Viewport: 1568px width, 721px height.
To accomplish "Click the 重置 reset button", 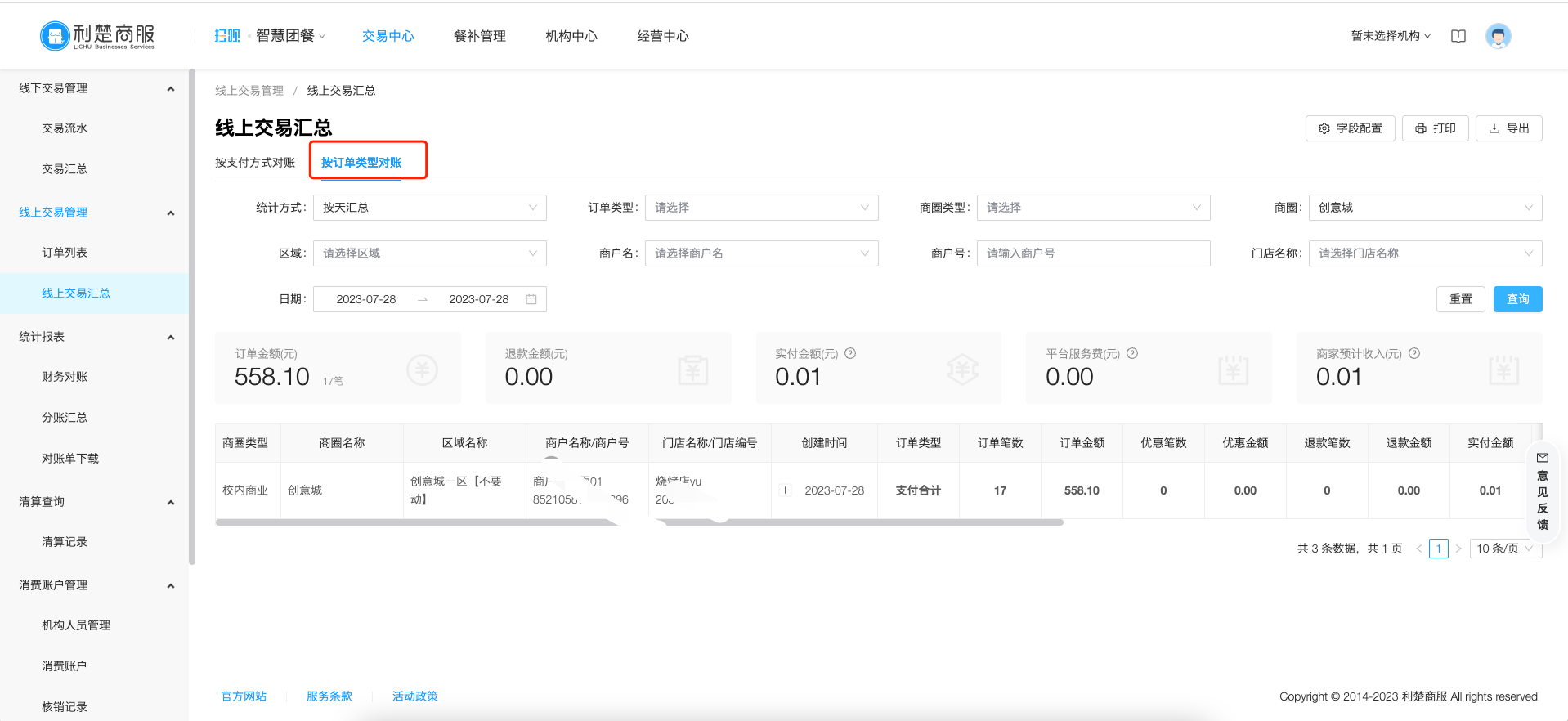I will pos(1460,299).
